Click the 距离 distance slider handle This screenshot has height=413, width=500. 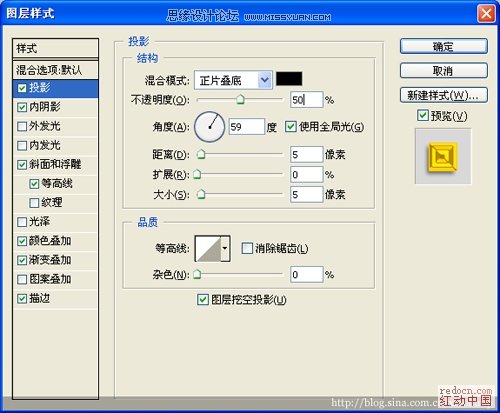pos(201,154)
